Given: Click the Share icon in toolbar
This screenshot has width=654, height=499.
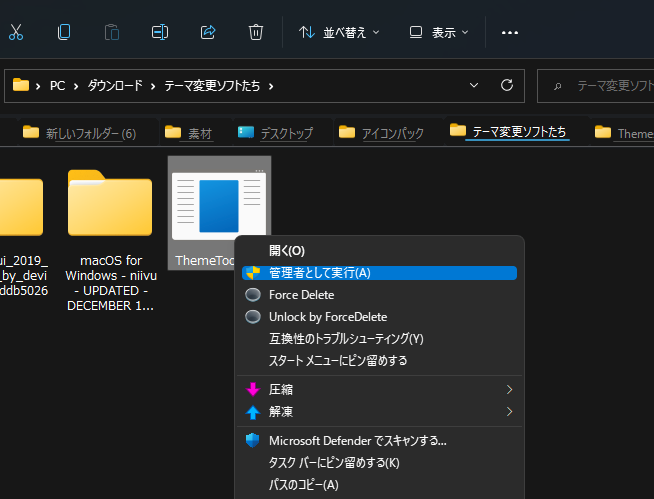Looking at the screenshot, I should [208, 32].
